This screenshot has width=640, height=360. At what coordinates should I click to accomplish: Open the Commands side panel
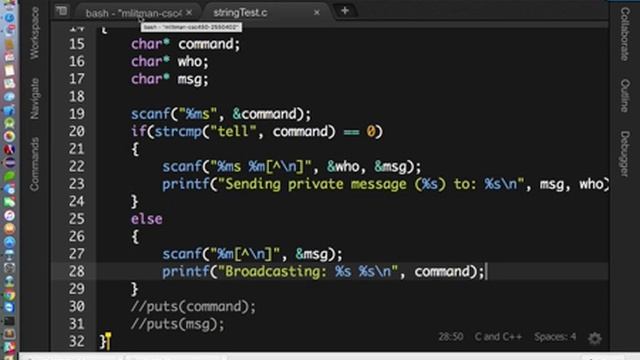(35, 164)
